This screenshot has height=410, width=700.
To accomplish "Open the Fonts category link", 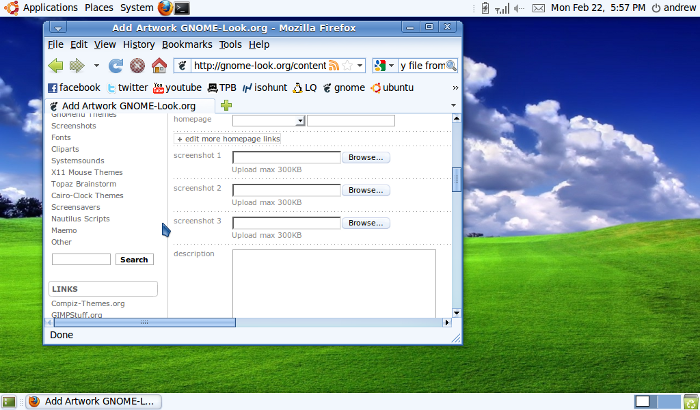I will pyautogui.click(x=61, y=138).
